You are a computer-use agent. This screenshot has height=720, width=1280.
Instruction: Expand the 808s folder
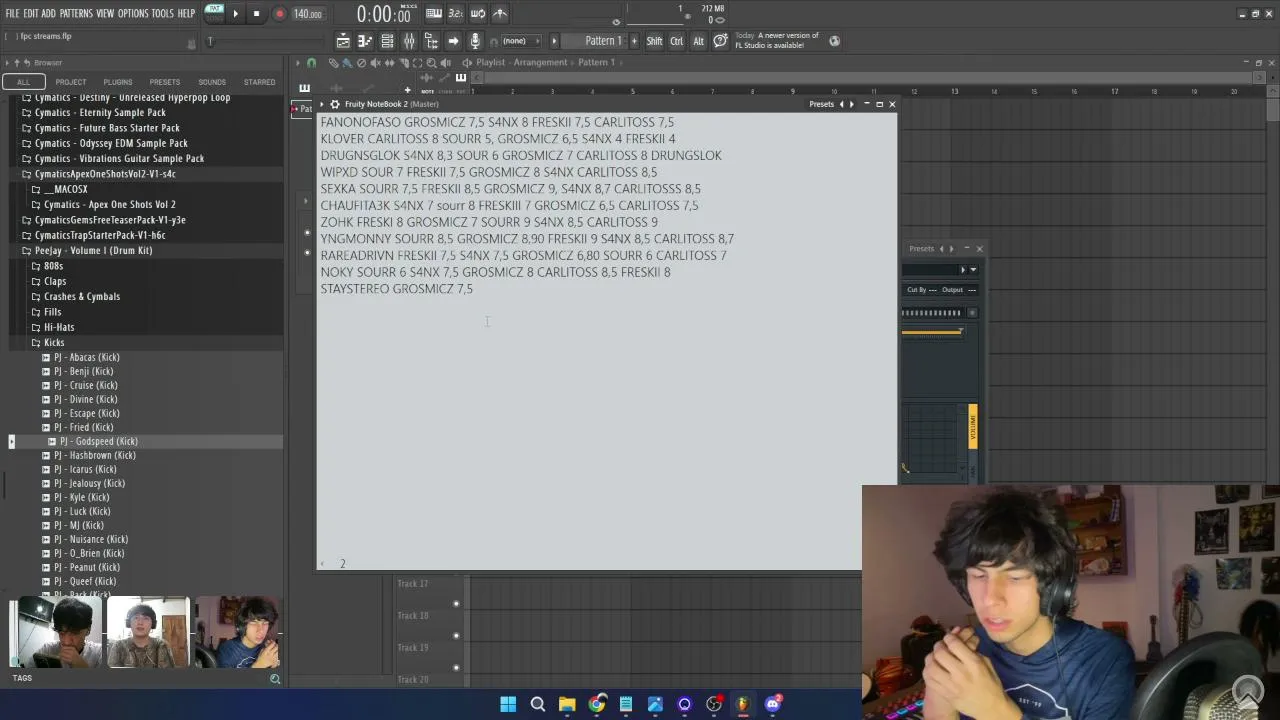tap(53, 266)
